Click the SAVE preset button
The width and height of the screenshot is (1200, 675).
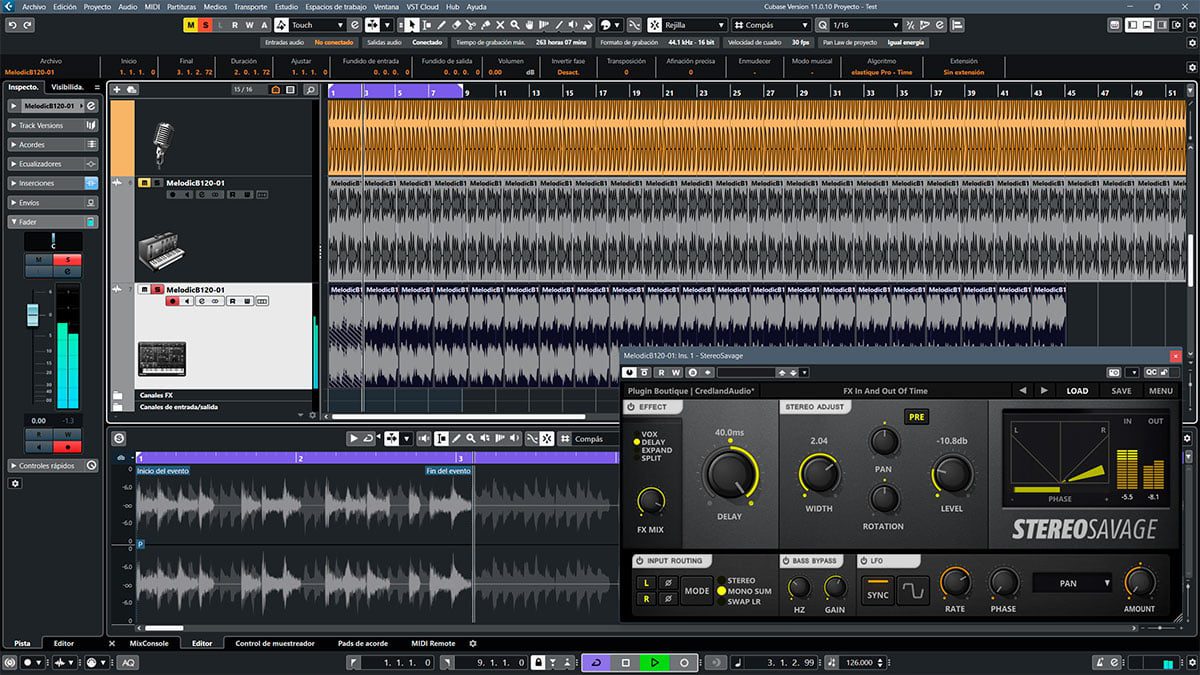pos(1121,391)
